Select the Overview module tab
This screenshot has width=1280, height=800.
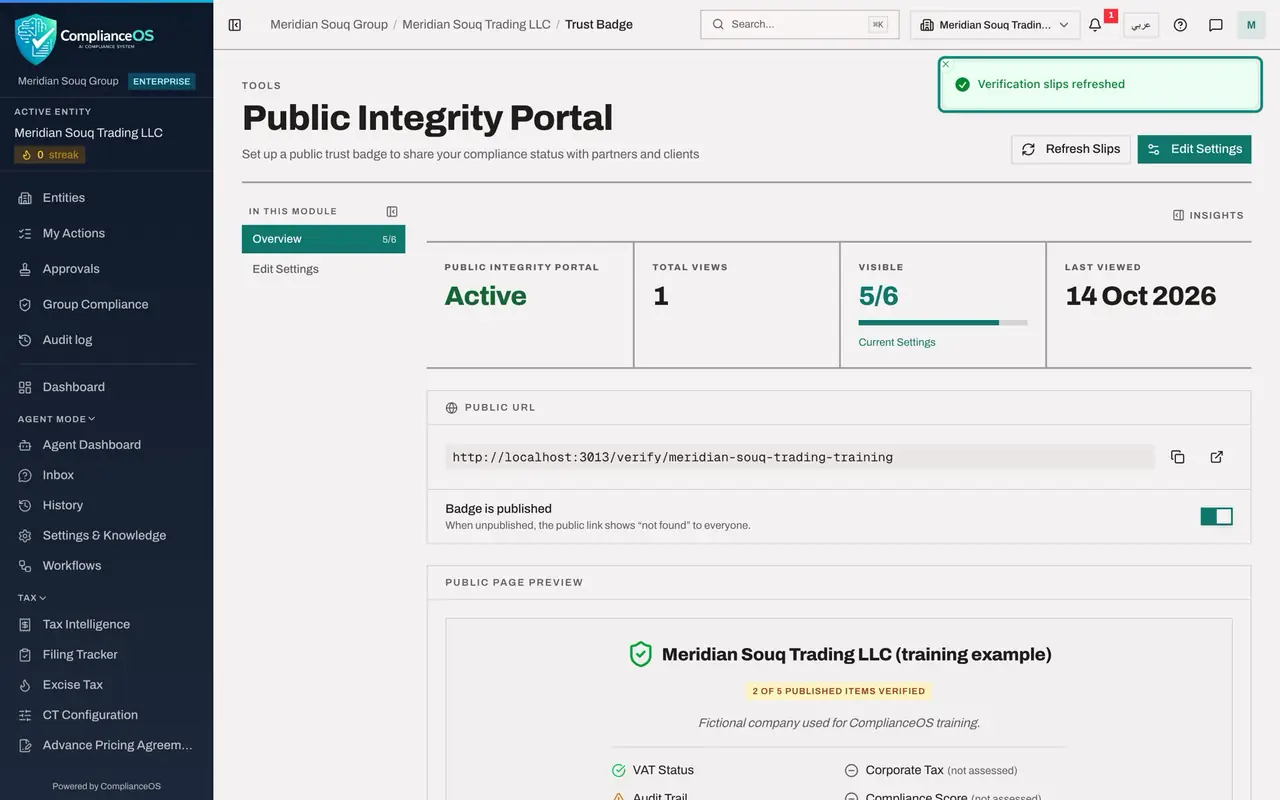[x=323, y=239]
